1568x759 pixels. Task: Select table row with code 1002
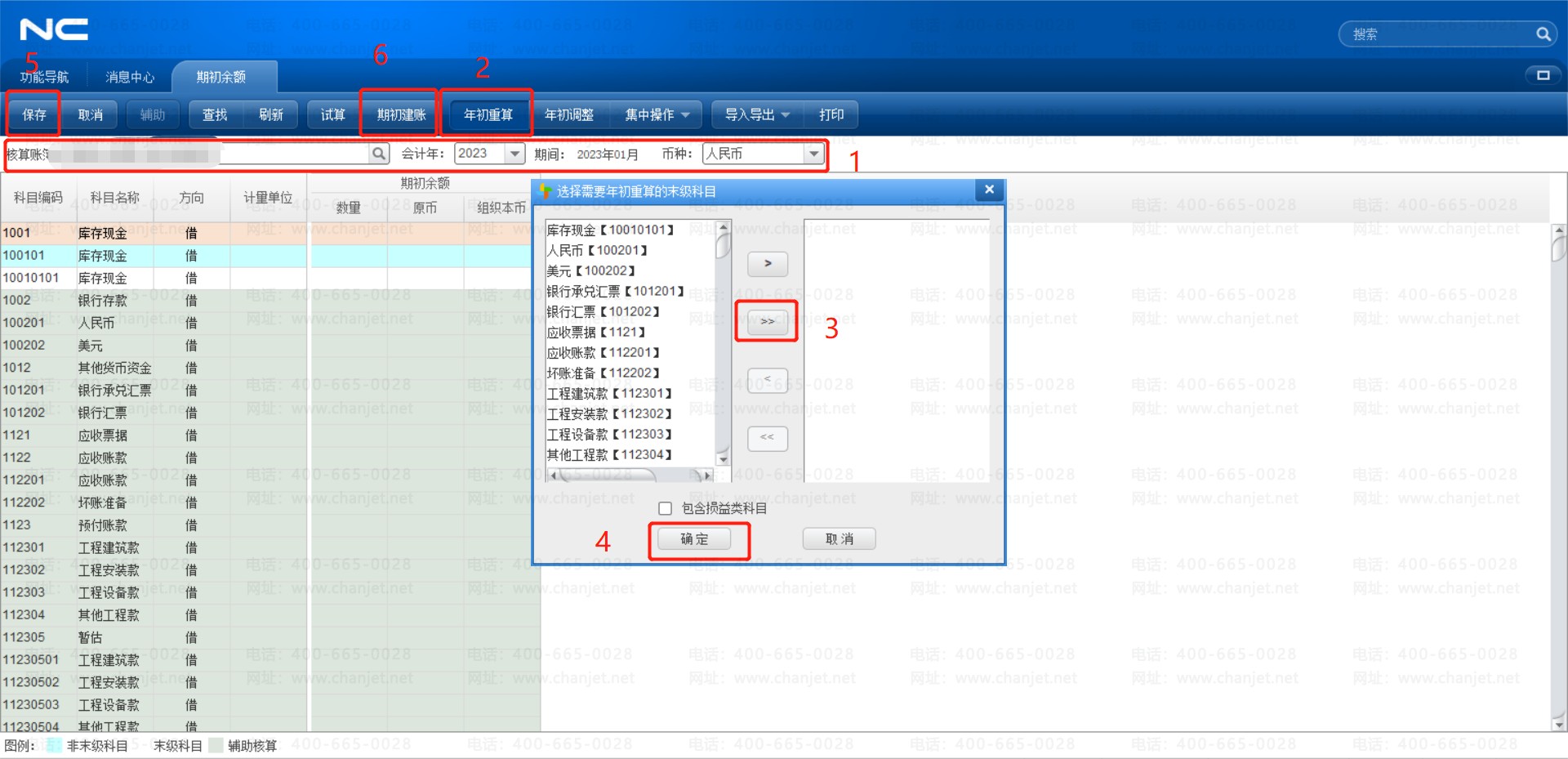(x=269, y=301)
